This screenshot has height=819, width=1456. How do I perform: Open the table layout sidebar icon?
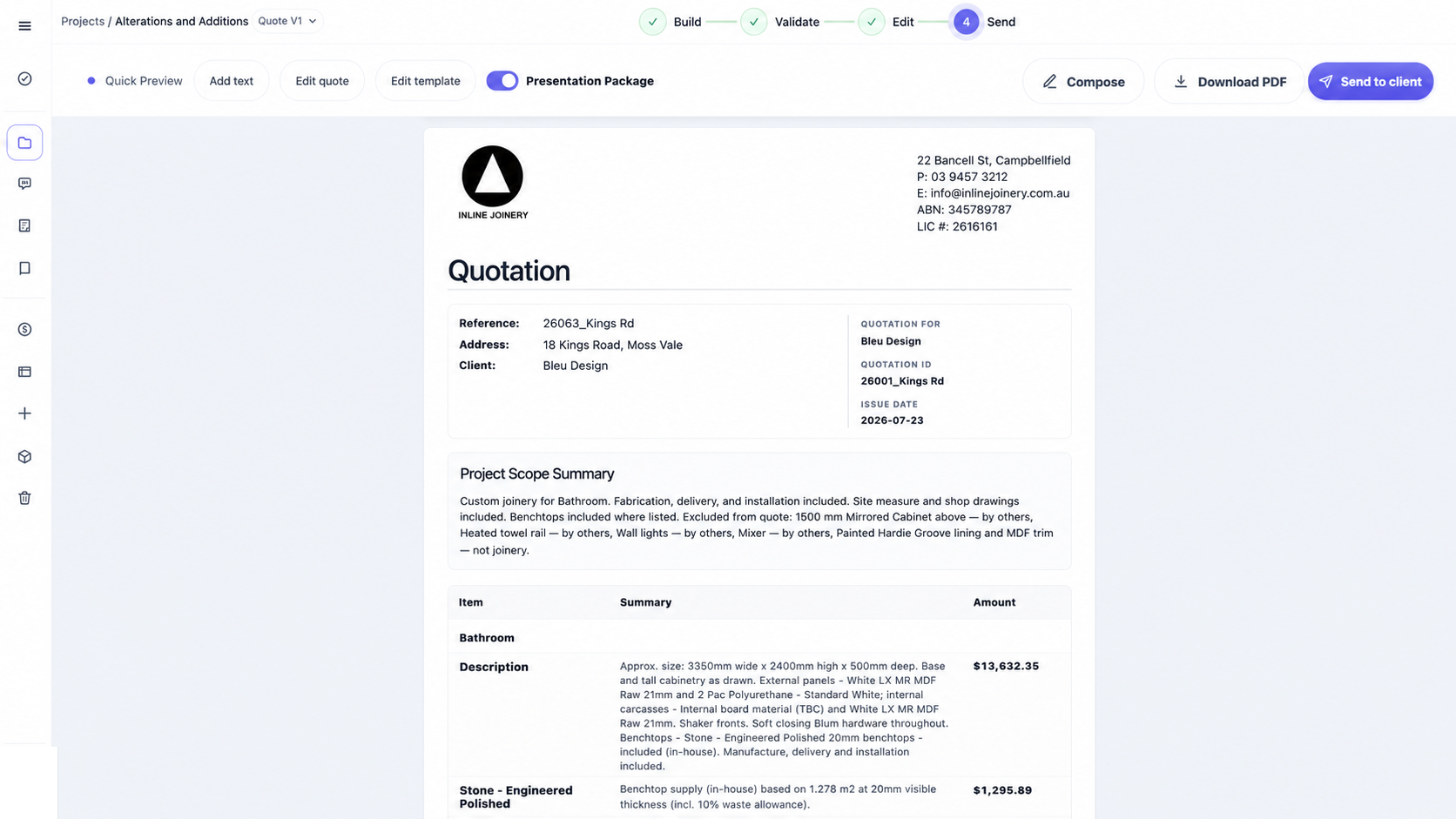24,372
